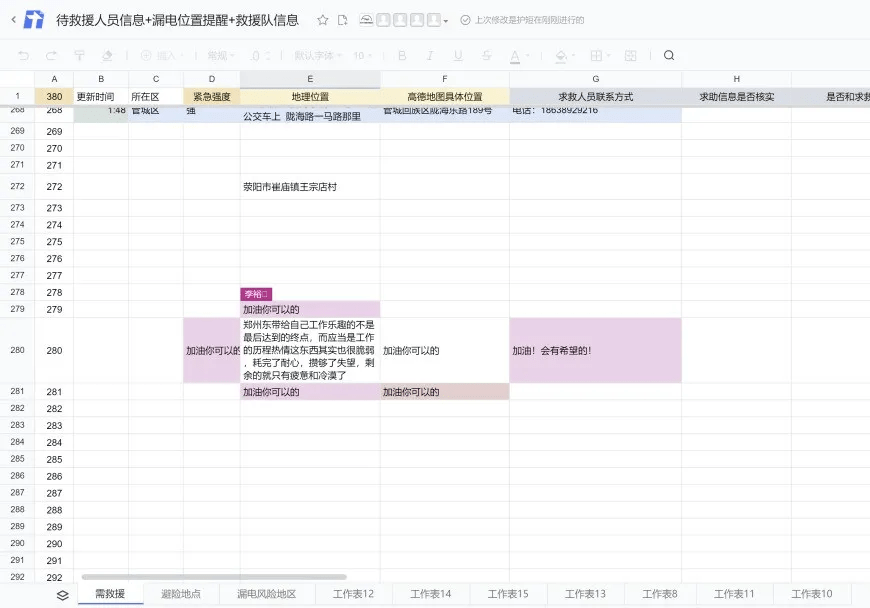Switch to the 工作表8 sheet tab

click(660, 594)
